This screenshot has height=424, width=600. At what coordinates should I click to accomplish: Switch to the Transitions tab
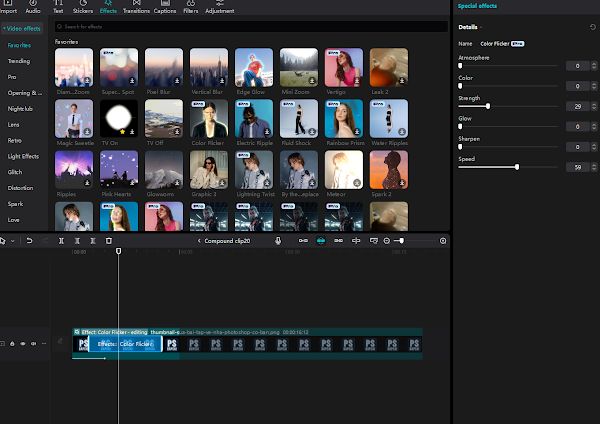136,7
